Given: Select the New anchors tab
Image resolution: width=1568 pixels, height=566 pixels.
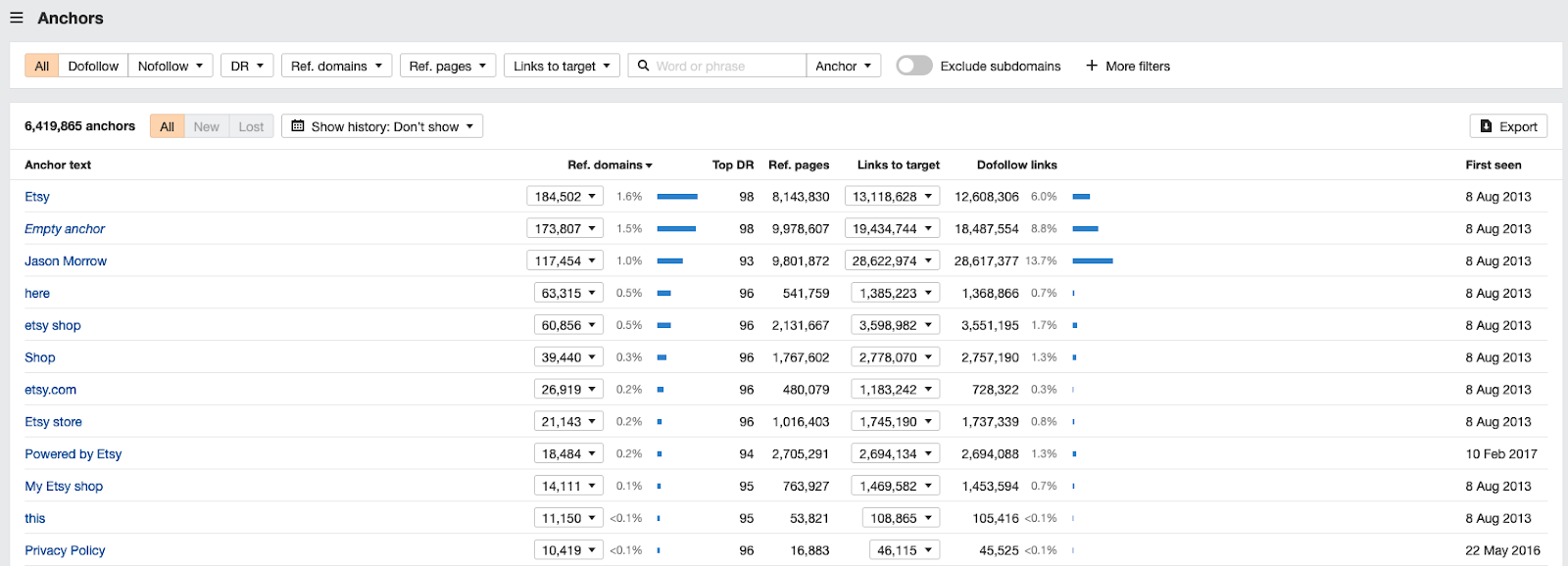Looking at the screenshot, I should 206,126.
